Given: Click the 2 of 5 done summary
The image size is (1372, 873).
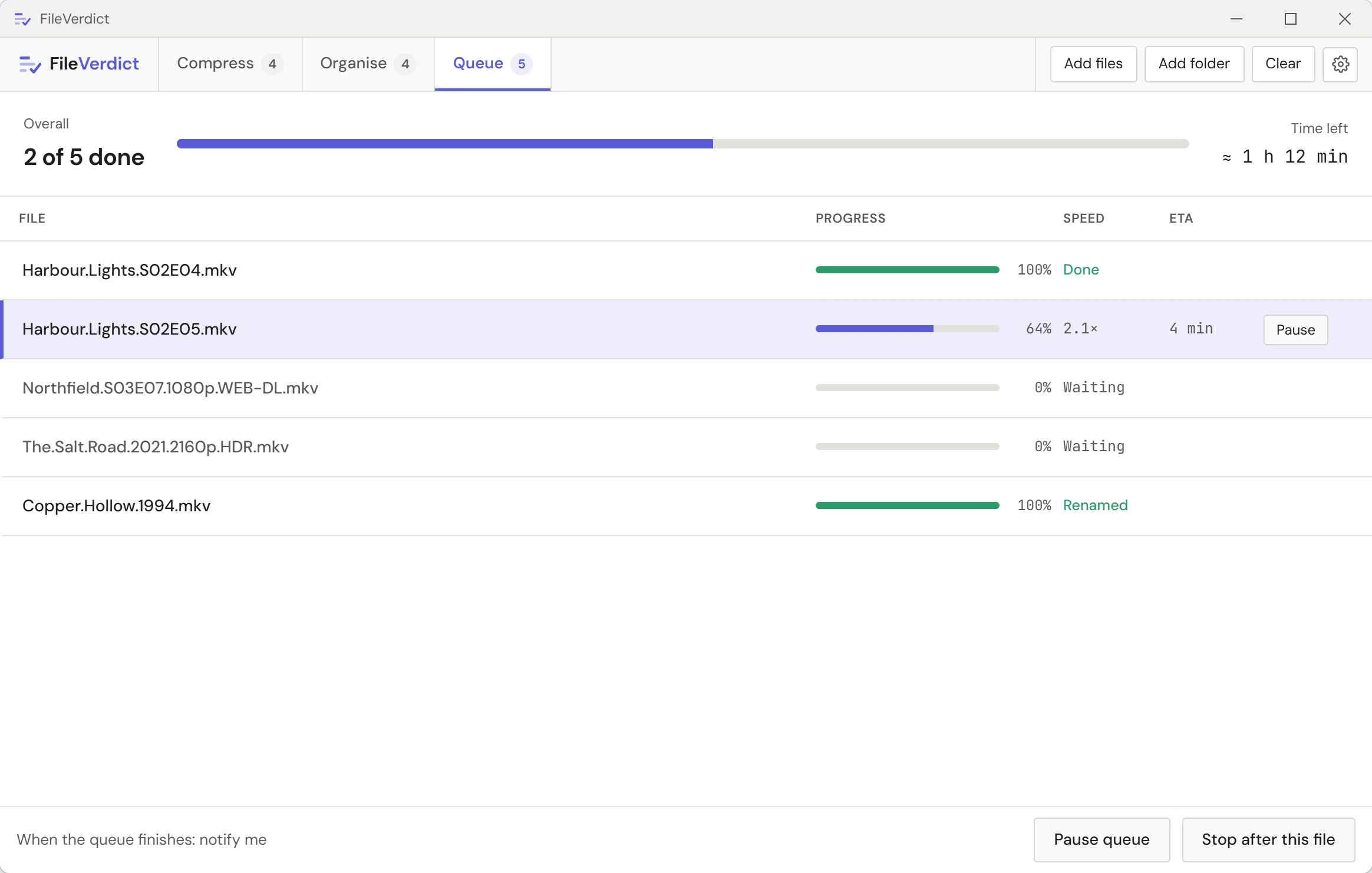Looking at the screenshot, I should pos(84,157).
